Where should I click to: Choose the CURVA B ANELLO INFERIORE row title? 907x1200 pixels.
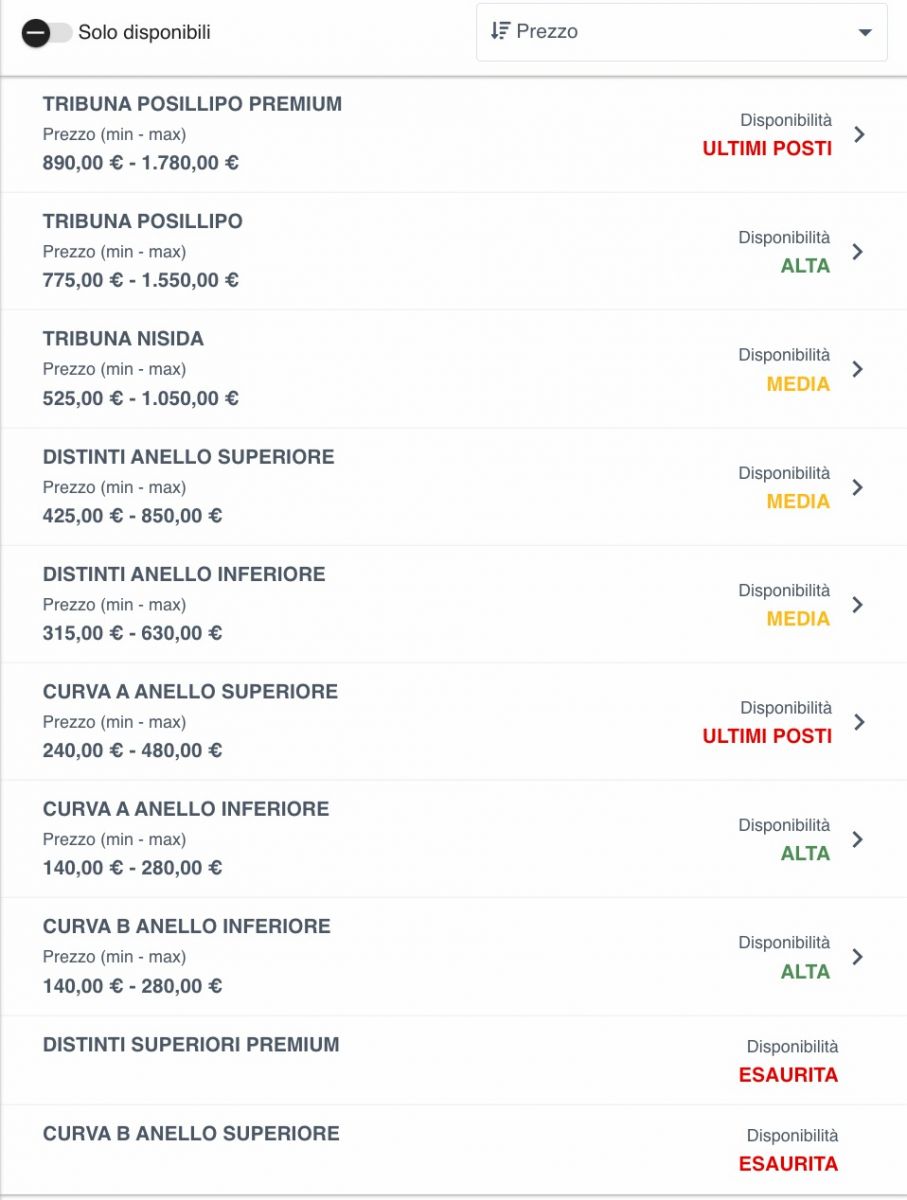click(x=186, y=926)
